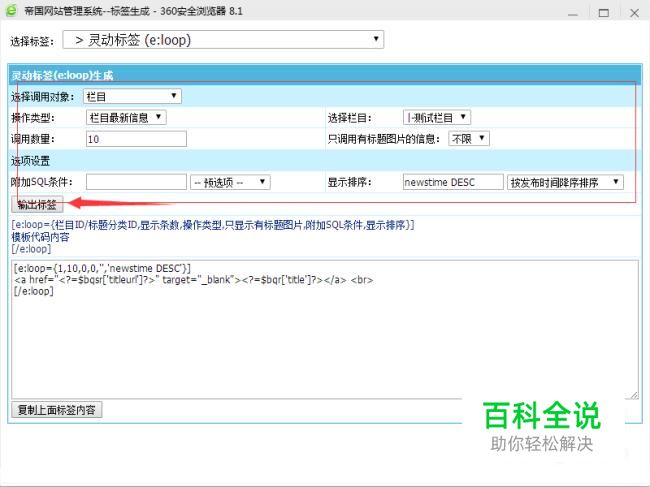Click the 选择调用对象: label
The height and width of the screenshot is (487, 650).
pyautogui.click(x=43, y=97)
